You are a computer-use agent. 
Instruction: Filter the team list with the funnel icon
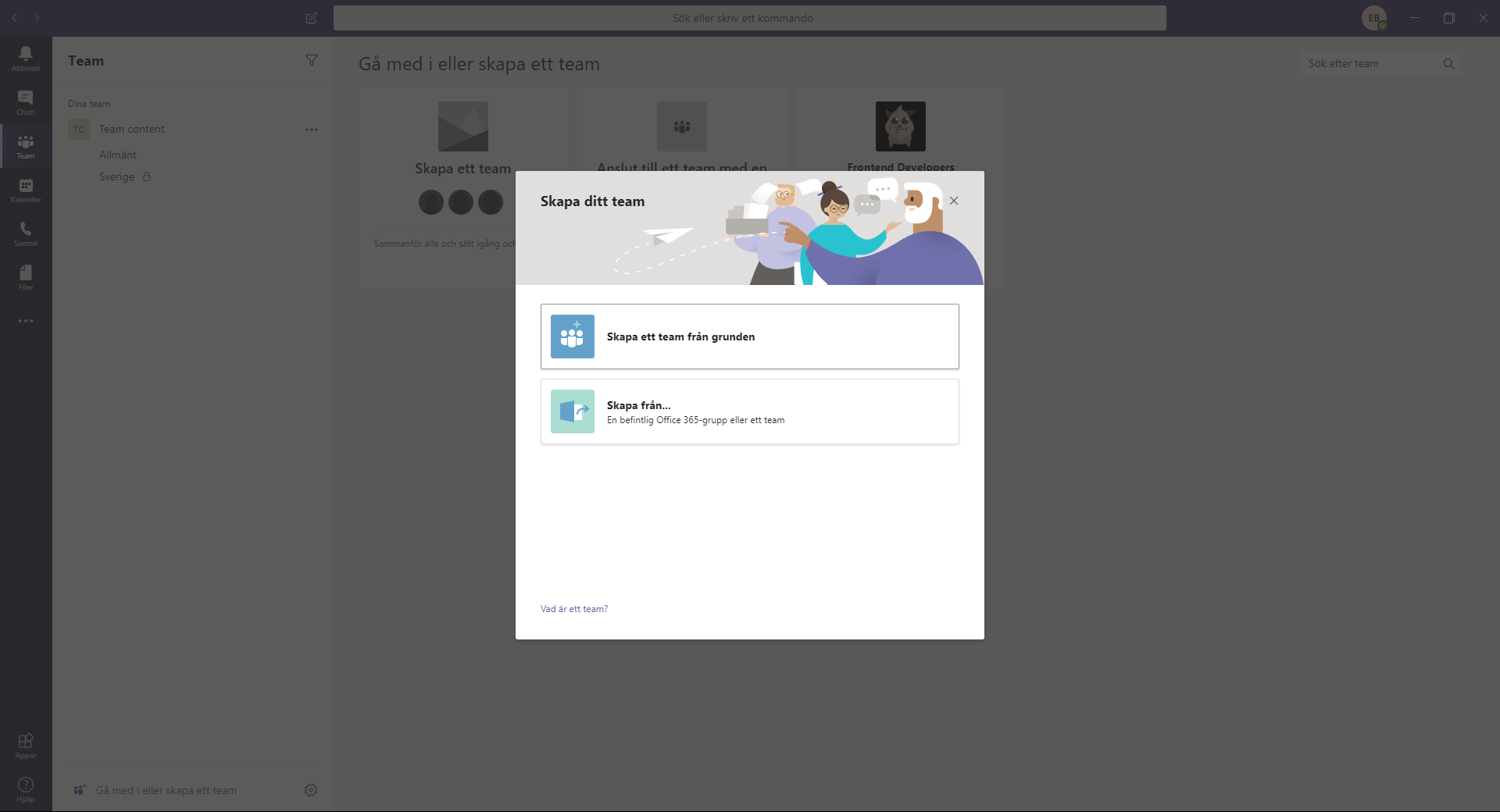coord(312,60)
